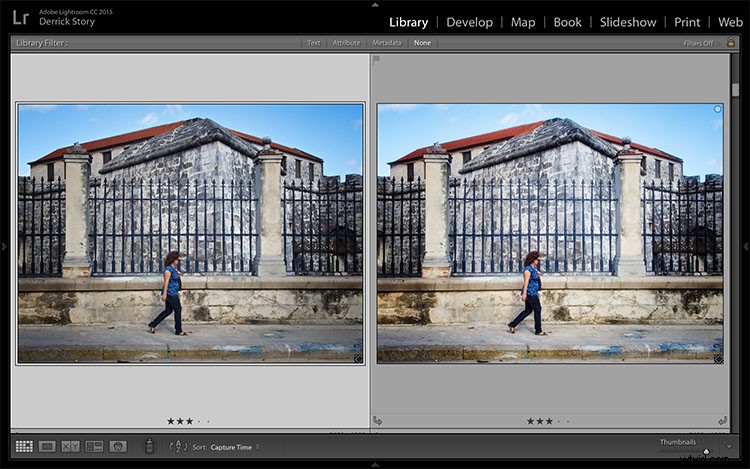Toggle flag on right photo cell
The width and height of the screenshot is (750, 469).
pos(376,60)
